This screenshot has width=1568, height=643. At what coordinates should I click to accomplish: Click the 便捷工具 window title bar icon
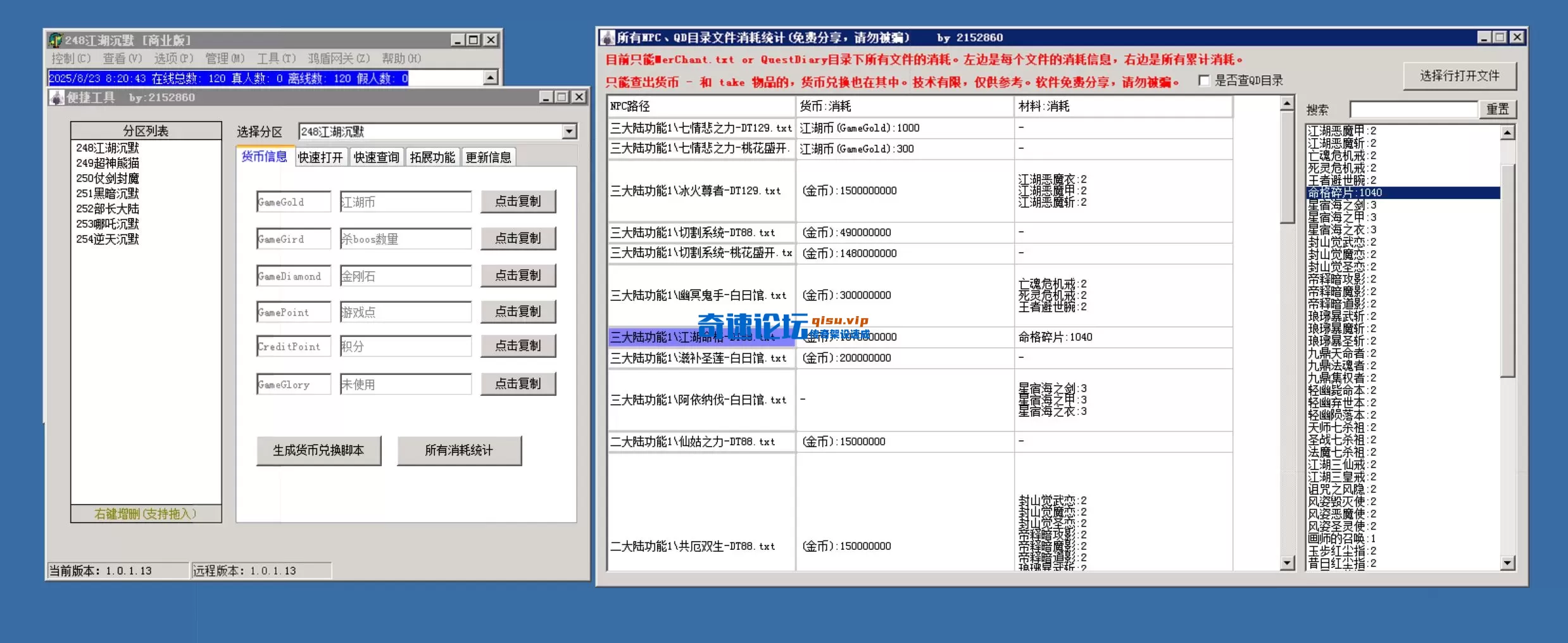(56, 98)
